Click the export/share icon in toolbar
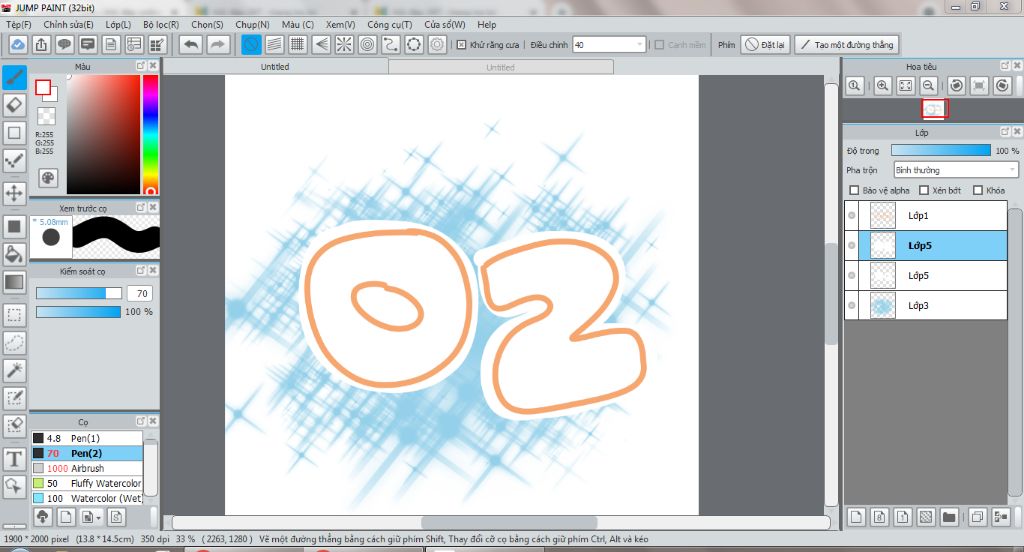1024x552 pixels. pos(41,44)
